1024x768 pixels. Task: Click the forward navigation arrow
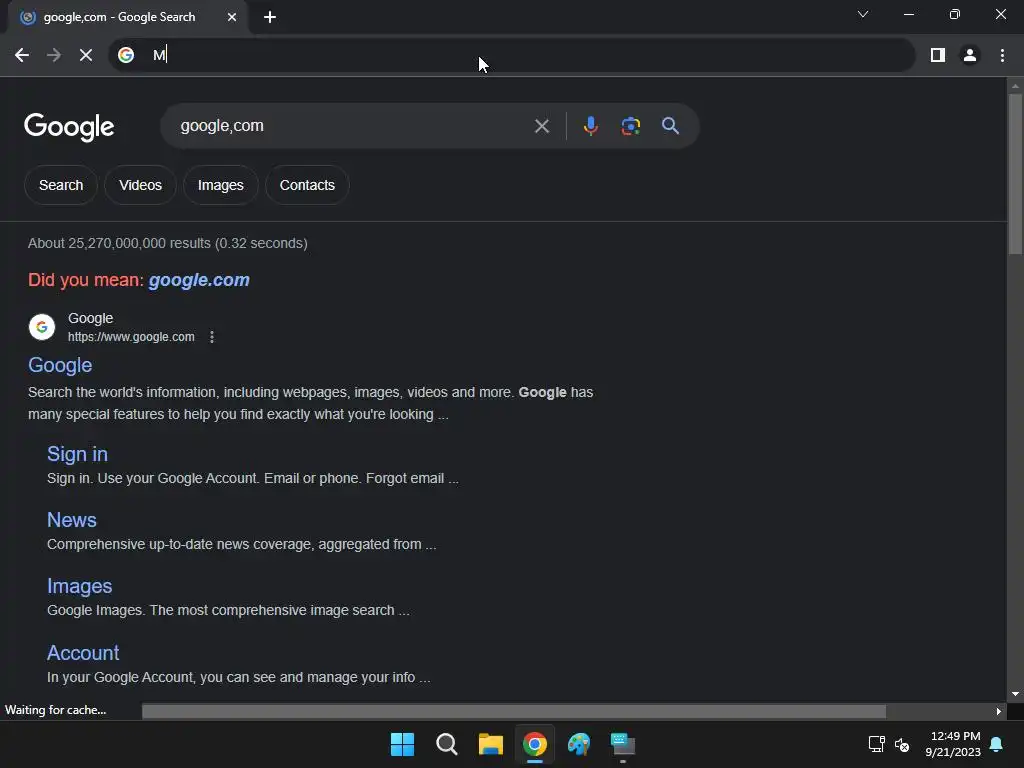[54, 55]
